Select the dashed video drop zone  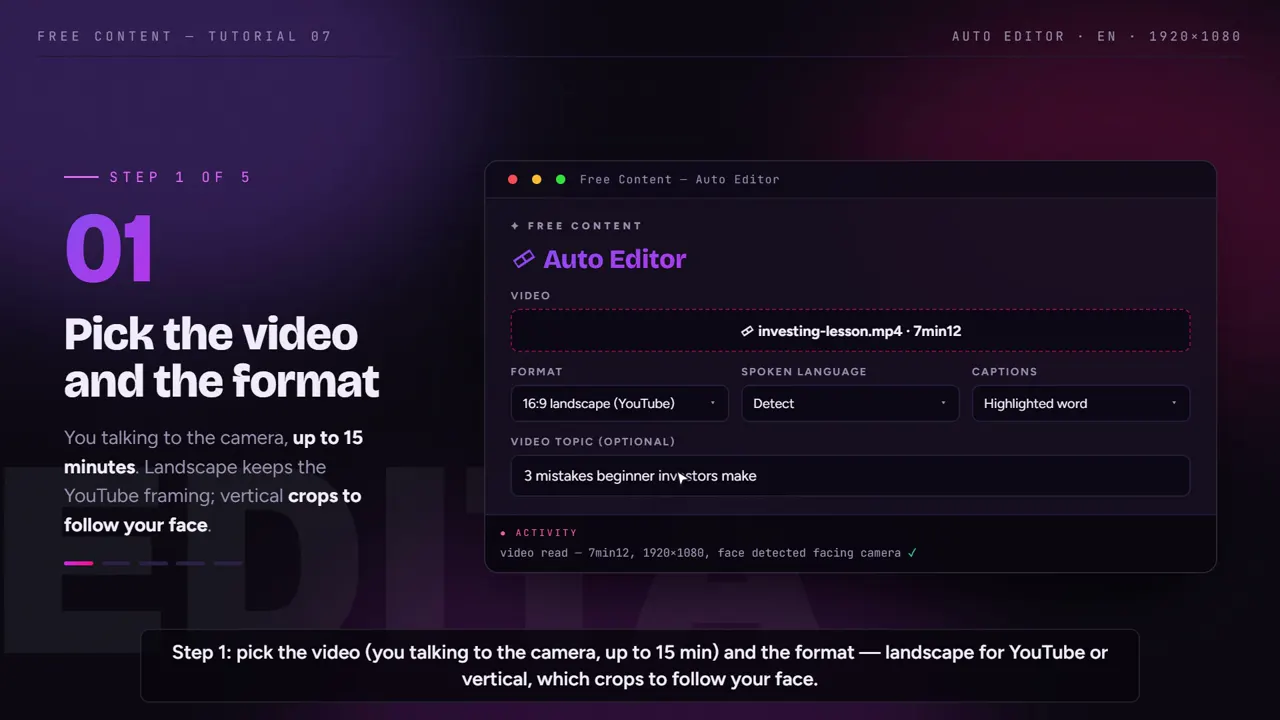tap(850, 331)
